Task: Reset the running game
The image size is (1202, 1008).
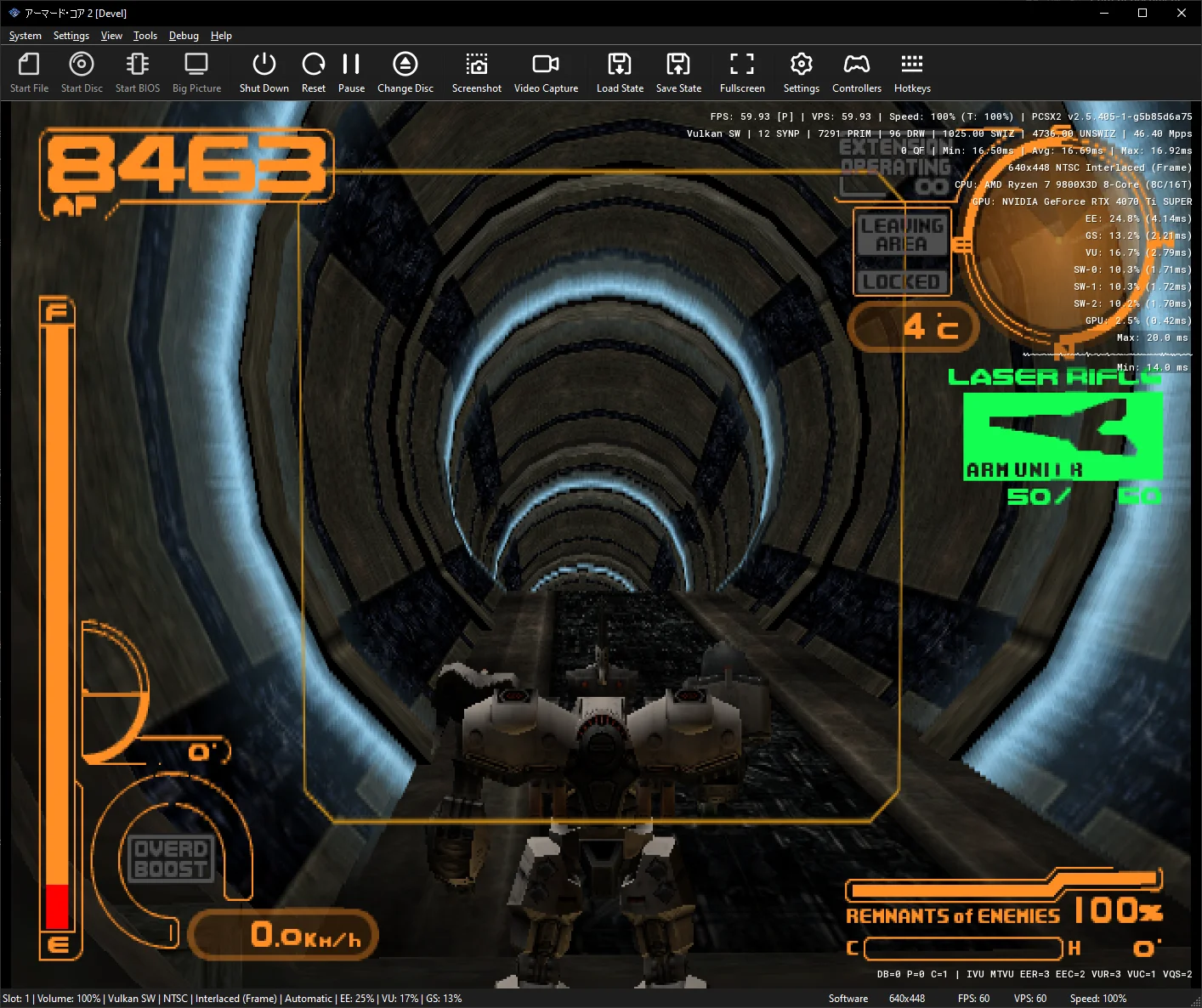Action: 314,72
